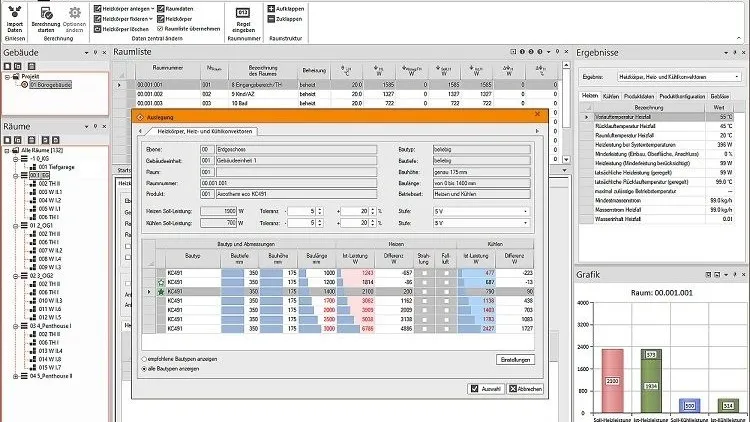The width and height of the screenshot is (750, 422).
Task: Confirm with the Auswahl button
Action: 486,389
